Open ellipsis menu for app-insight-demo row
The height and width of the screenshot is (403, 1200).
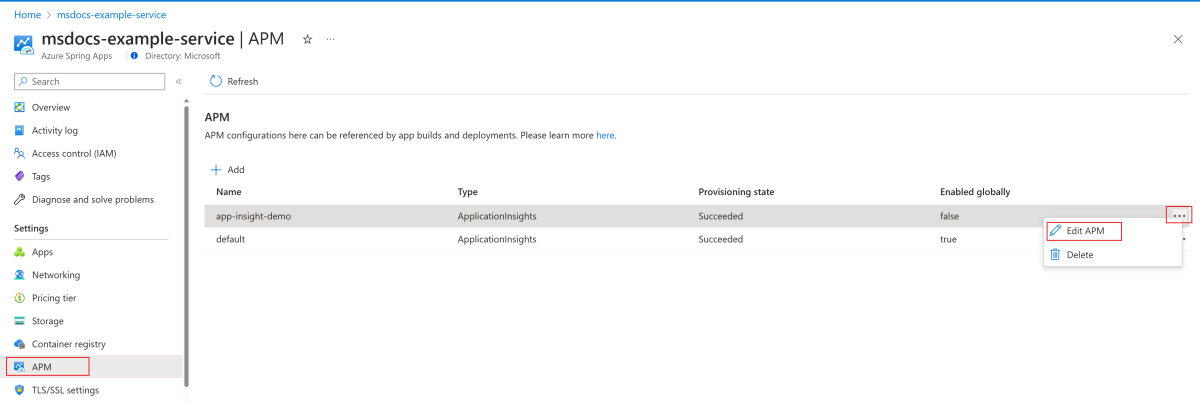pyautogui.click(x=1179, y=215)
